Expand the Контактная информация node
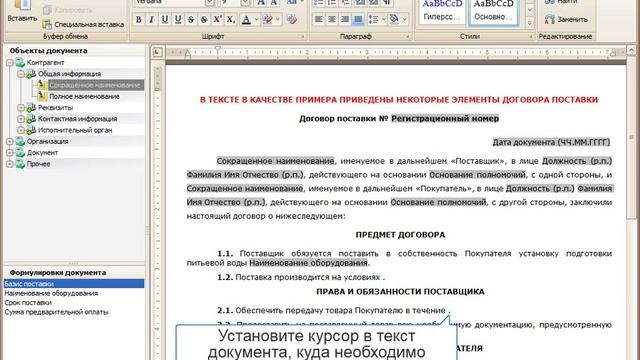Viewport: 640px width, 360px height. 21,119
